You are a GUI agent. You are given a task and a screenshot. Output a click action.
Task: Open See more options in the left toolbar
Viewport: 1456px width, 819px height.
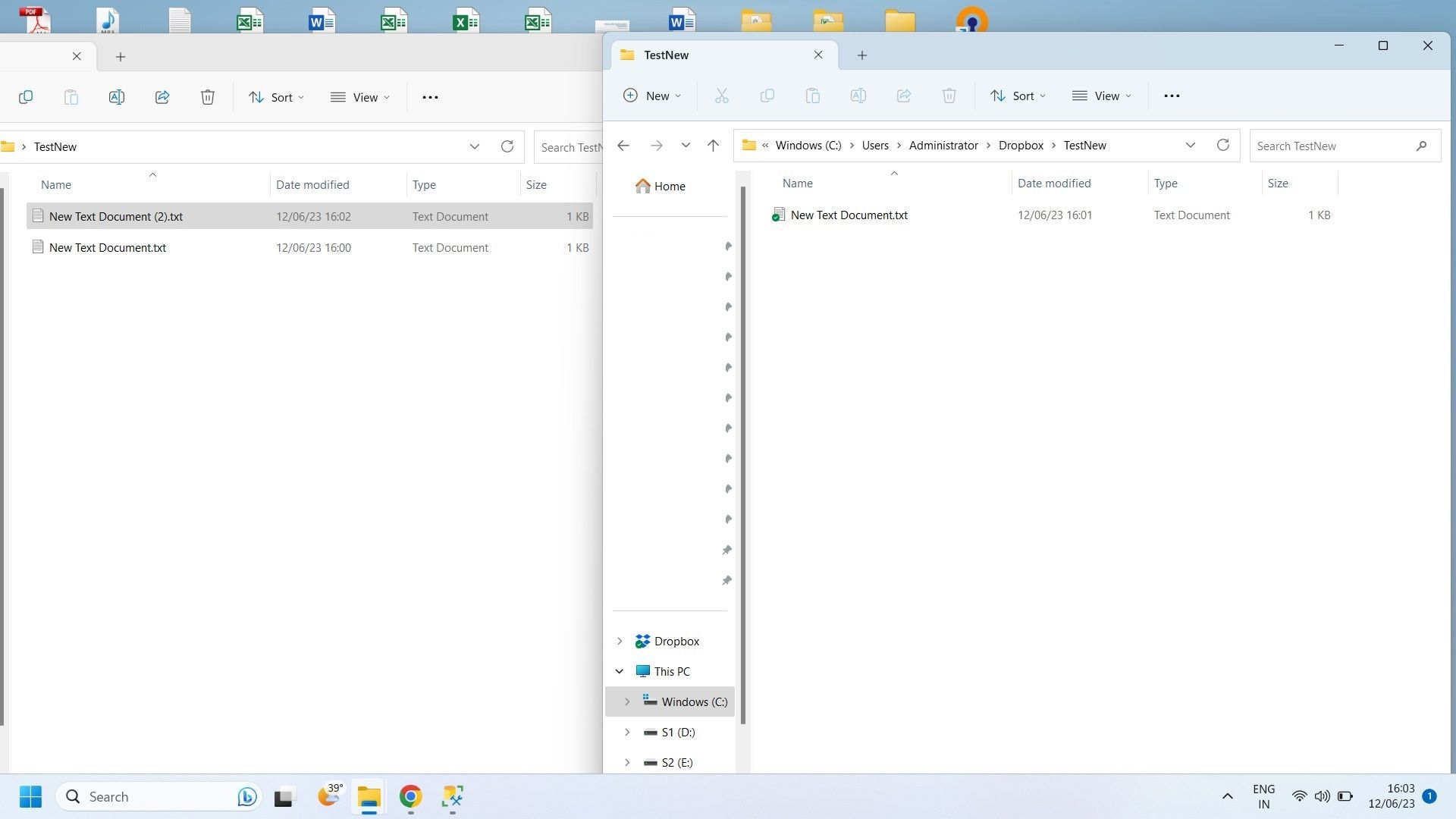430,97
